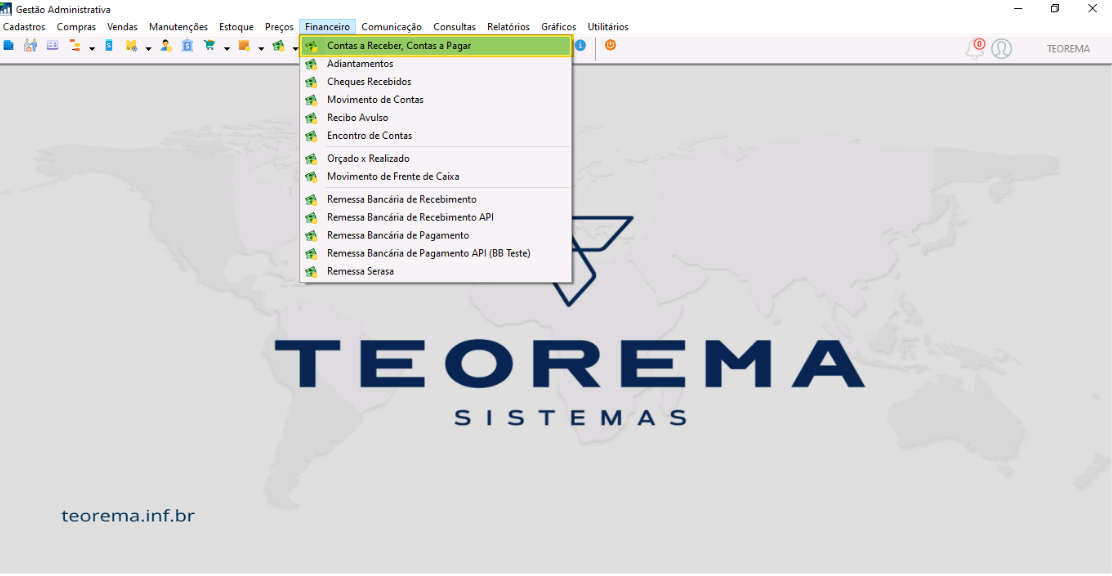
Task: Select Remessa Bancária de Recebimento API
Action: pos(435,217)
